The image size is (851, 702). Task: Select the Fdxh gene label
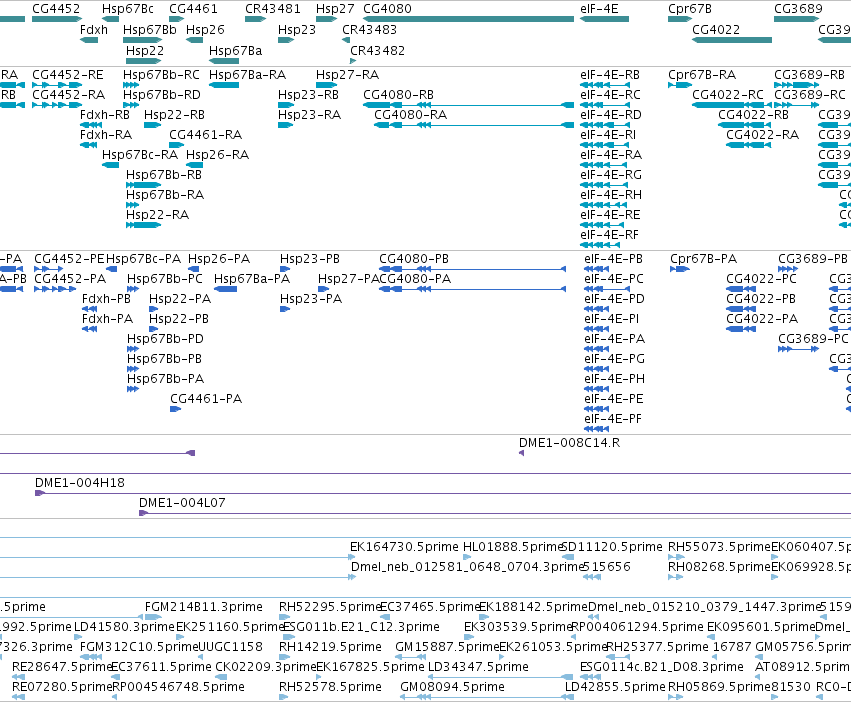coord(94,30)
